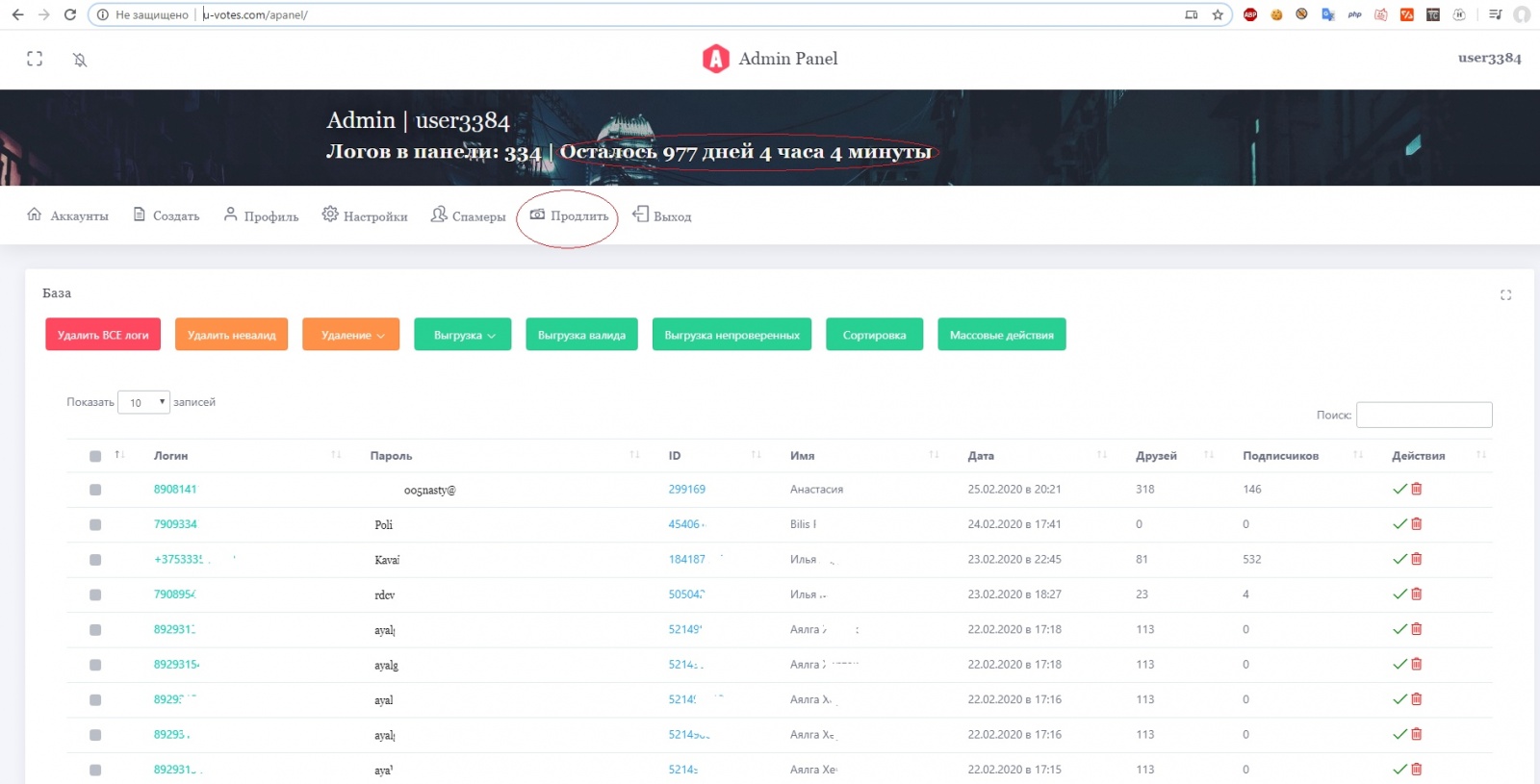The width and height of the screenshot is (1540, 784).
Task: Click the Сортировка button
Action: tap(874, 335)
